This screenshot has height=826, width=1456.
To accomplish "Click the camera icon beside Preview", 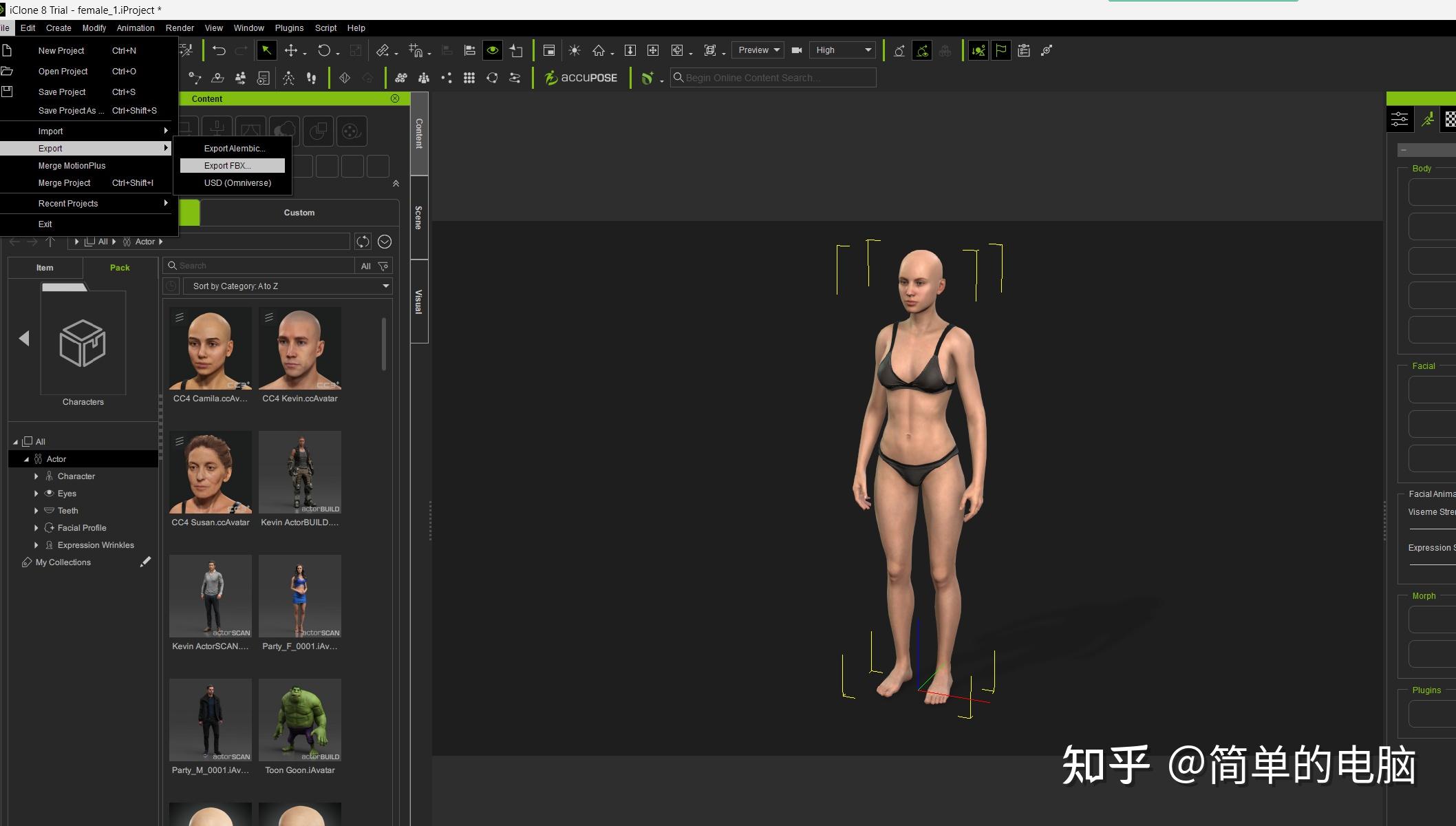I will [797, 50].
